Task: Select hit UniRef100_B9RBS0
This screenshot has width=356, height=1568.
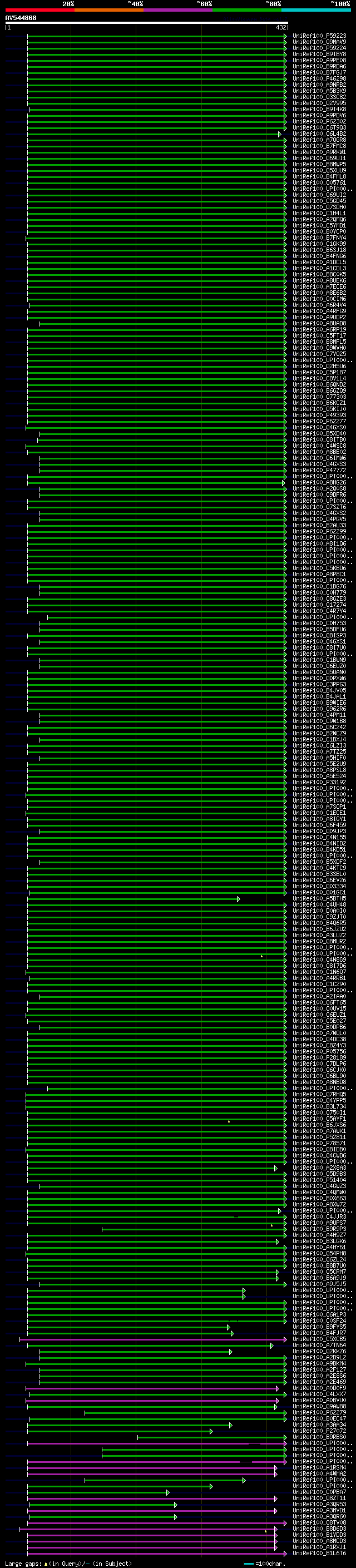Action: pos(319,1437)
